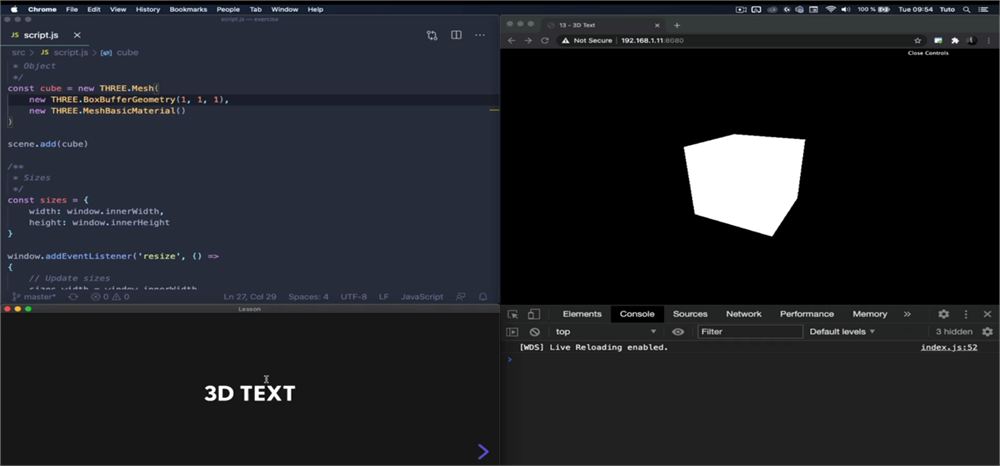Screen dimensions: 1000x466
Task: Click the browser back arrow
Action: point(511,40)
